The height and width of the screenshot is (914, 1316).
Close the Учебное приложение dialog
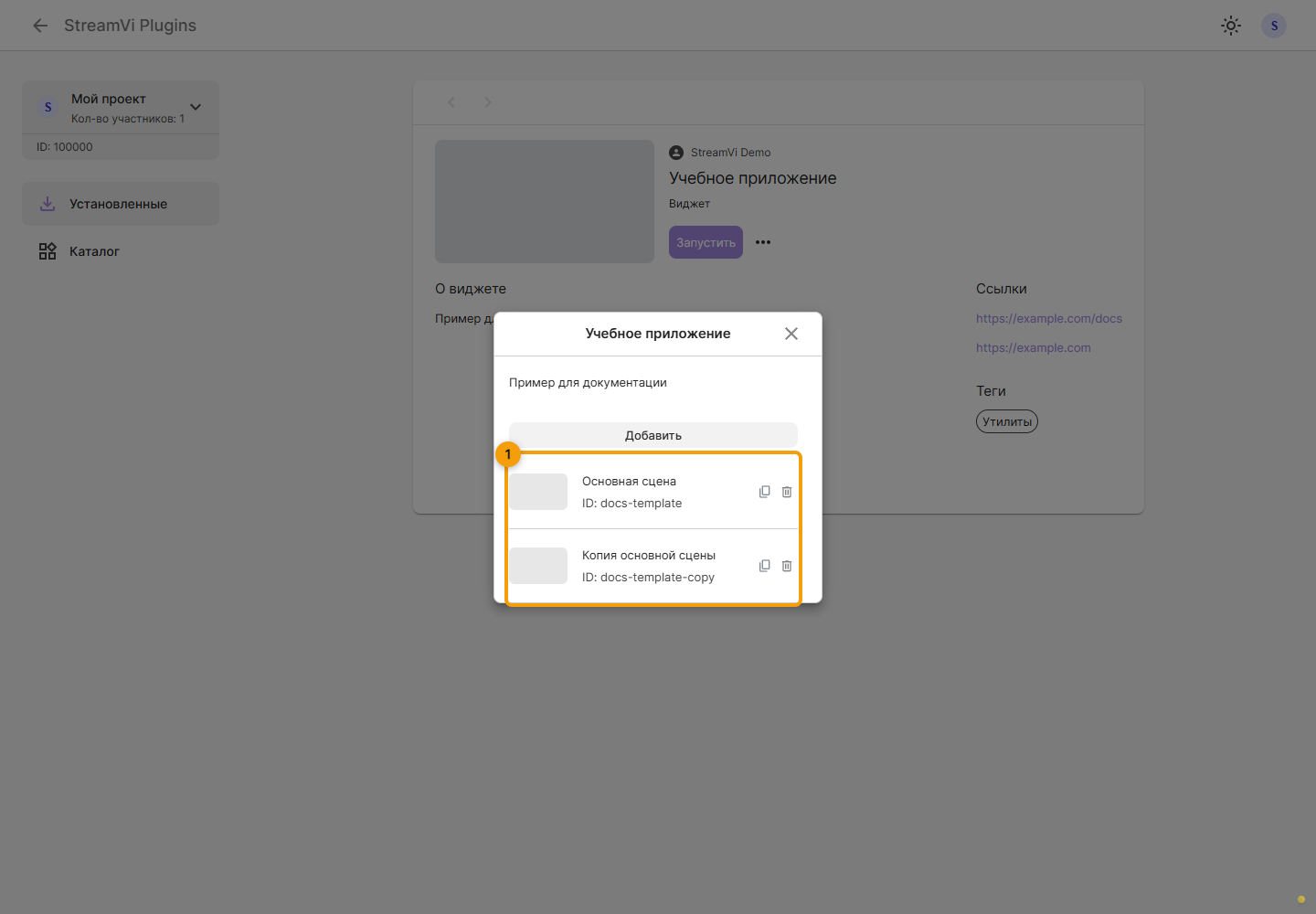tap(791, 334)
